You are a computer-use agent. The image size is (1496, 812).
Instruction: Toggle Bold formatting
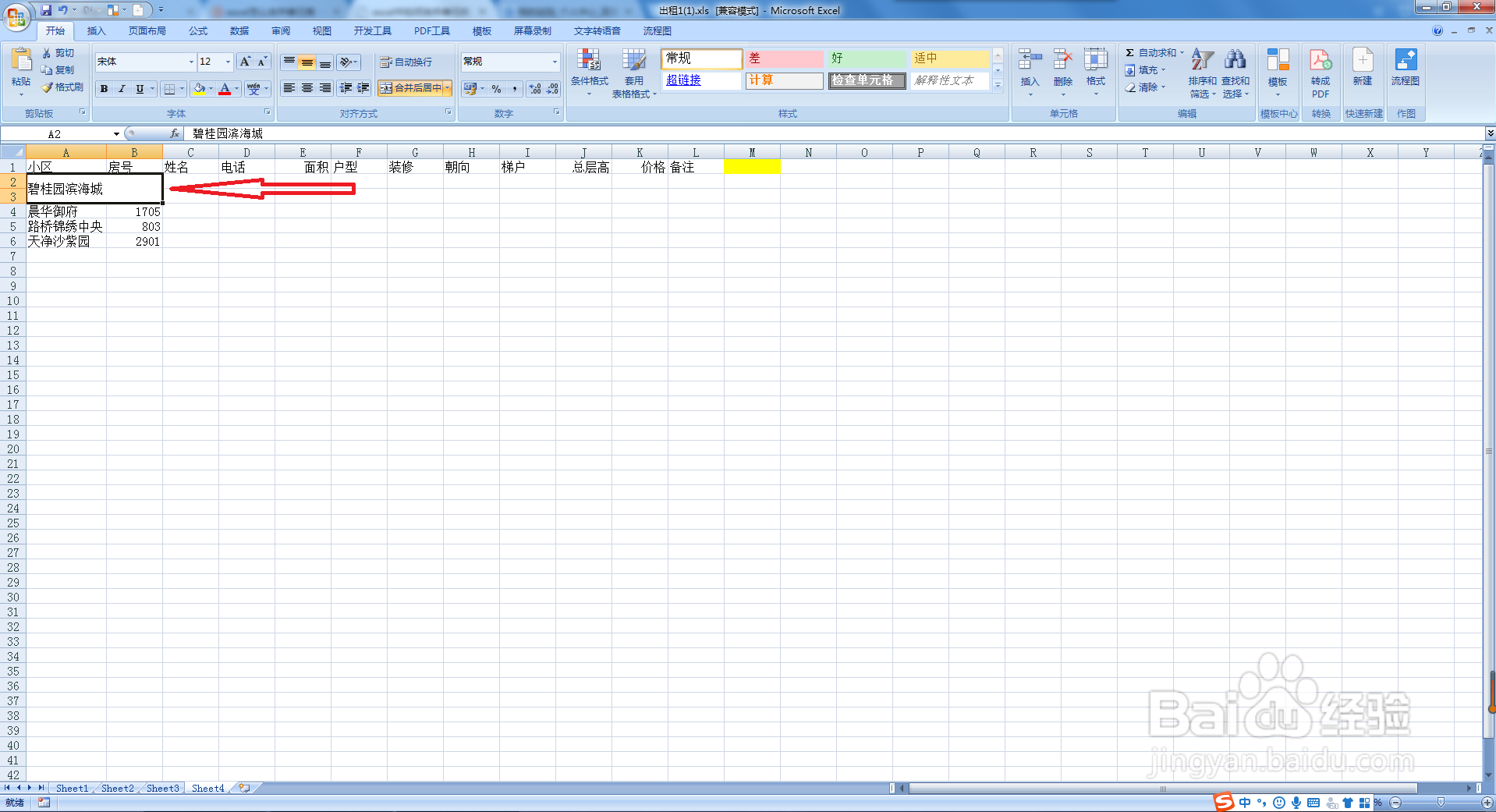(x=104, y=89)
